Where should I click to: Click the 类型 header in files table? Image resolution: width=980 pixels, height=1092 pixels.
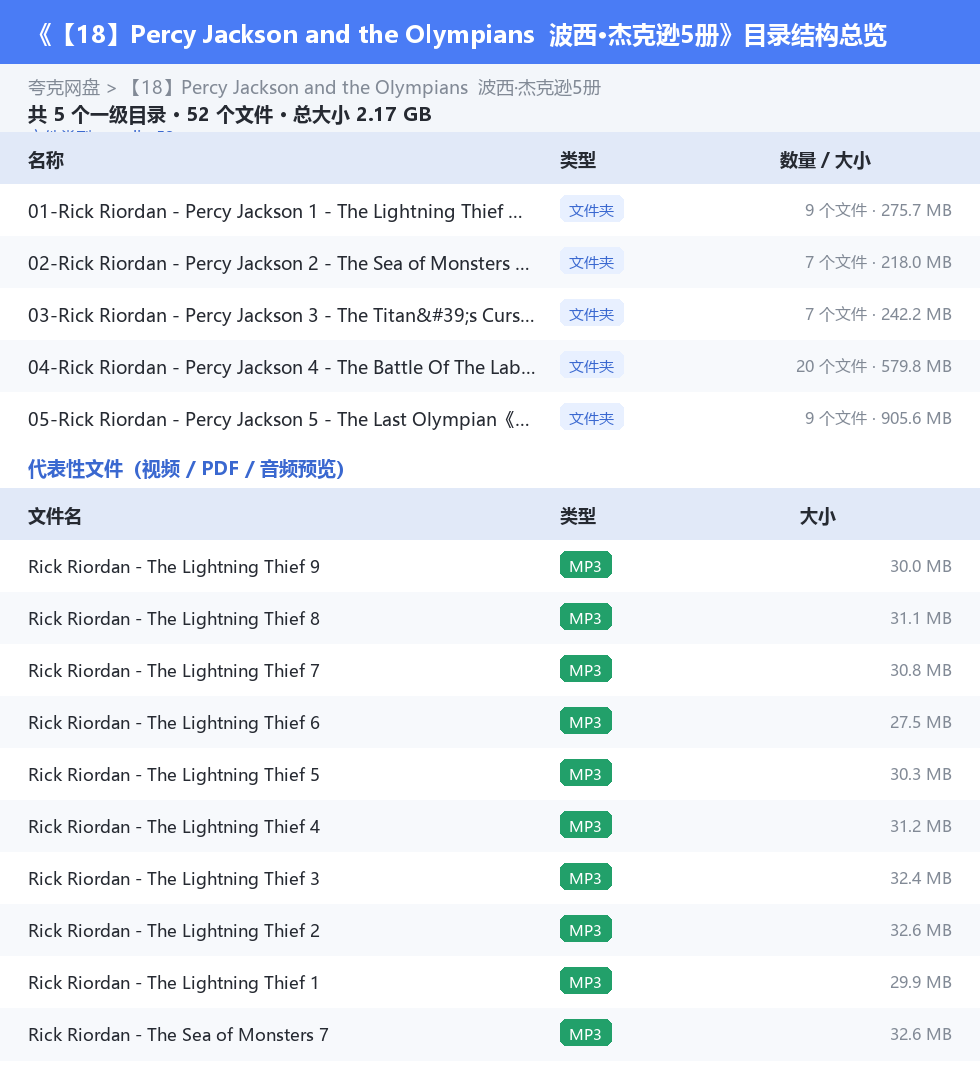point(578,516)
